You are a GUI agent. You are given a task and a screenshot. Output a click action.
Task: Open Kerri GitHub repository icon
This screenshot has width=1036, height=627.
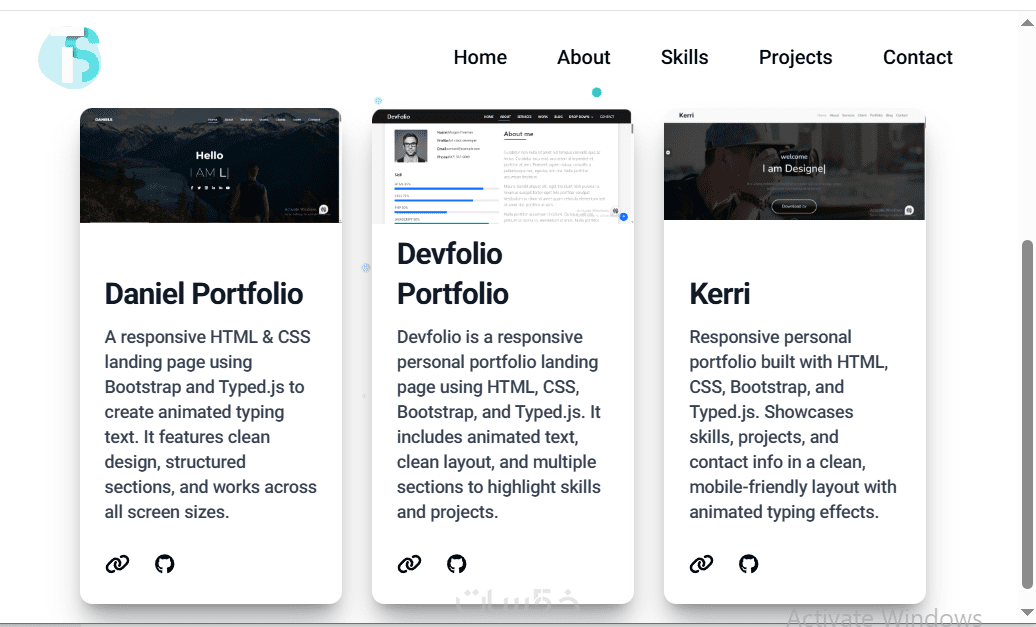[x=749, y=564]
